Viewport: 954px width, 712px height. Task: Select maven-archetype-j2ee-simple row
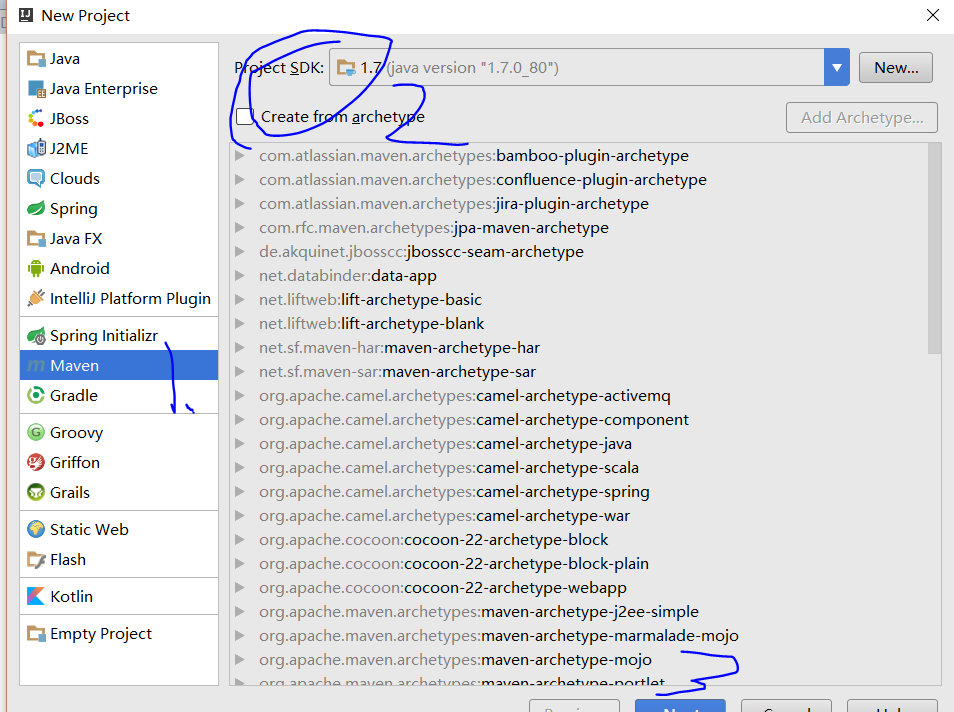tap(579, 612)
